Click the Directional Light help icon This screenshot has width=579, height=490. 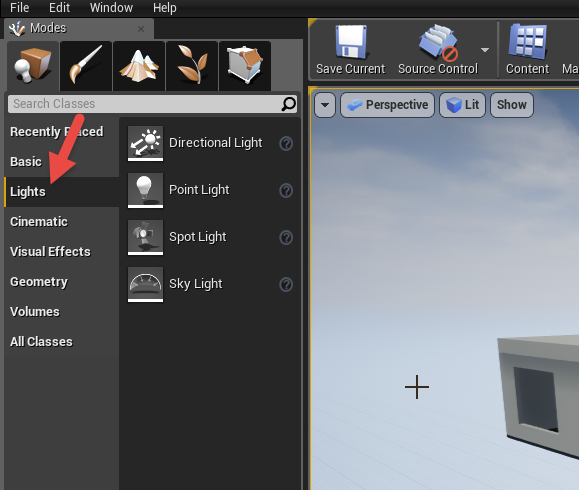pyautogui.click(x=286, y=143)
